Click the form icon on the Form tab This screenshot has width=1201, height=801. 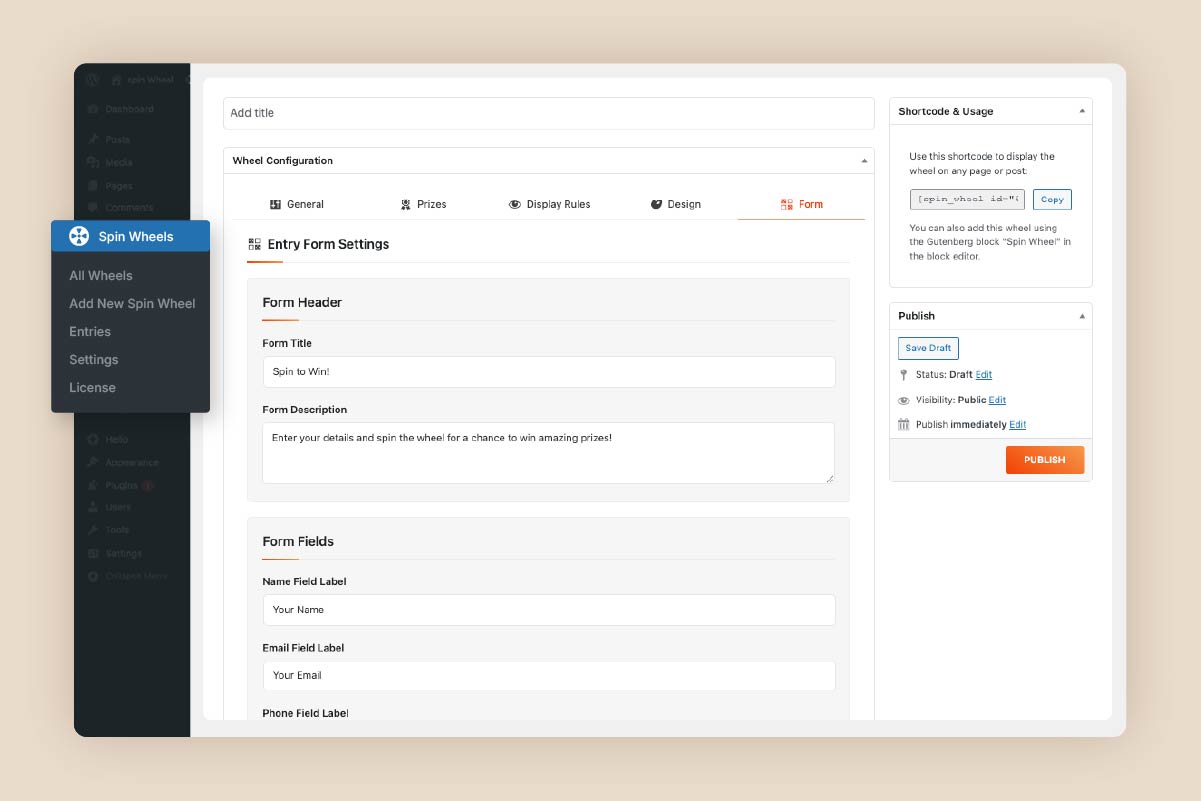(x=785, y=204)
